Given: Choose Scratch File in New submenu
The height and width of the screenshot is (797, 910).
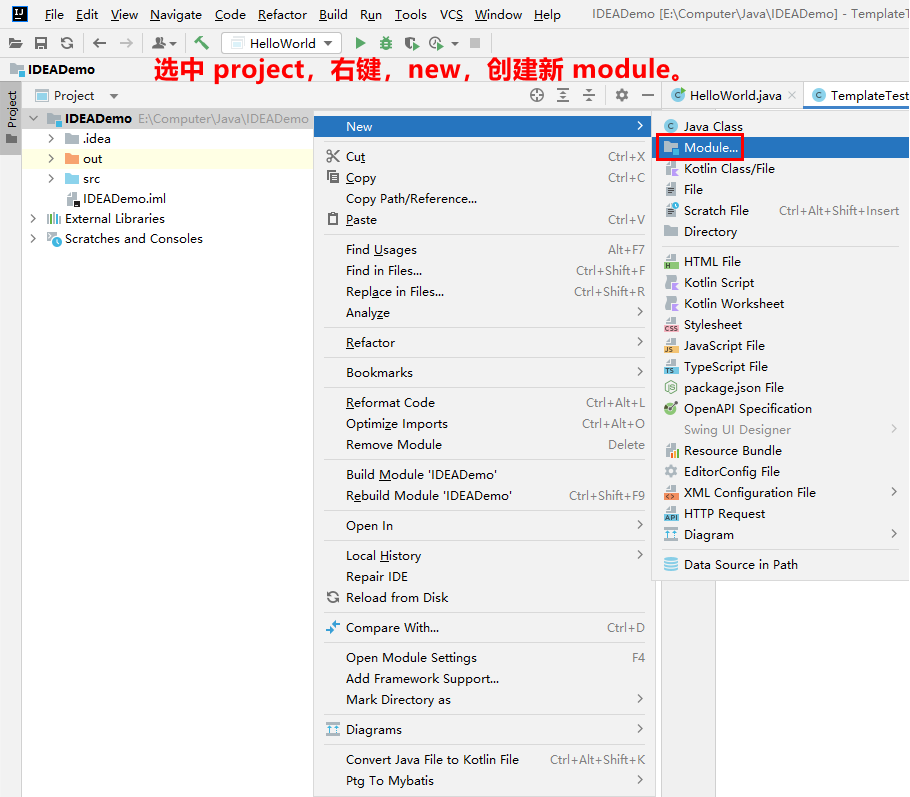Looking at the screenshot, I should [780, 211].
